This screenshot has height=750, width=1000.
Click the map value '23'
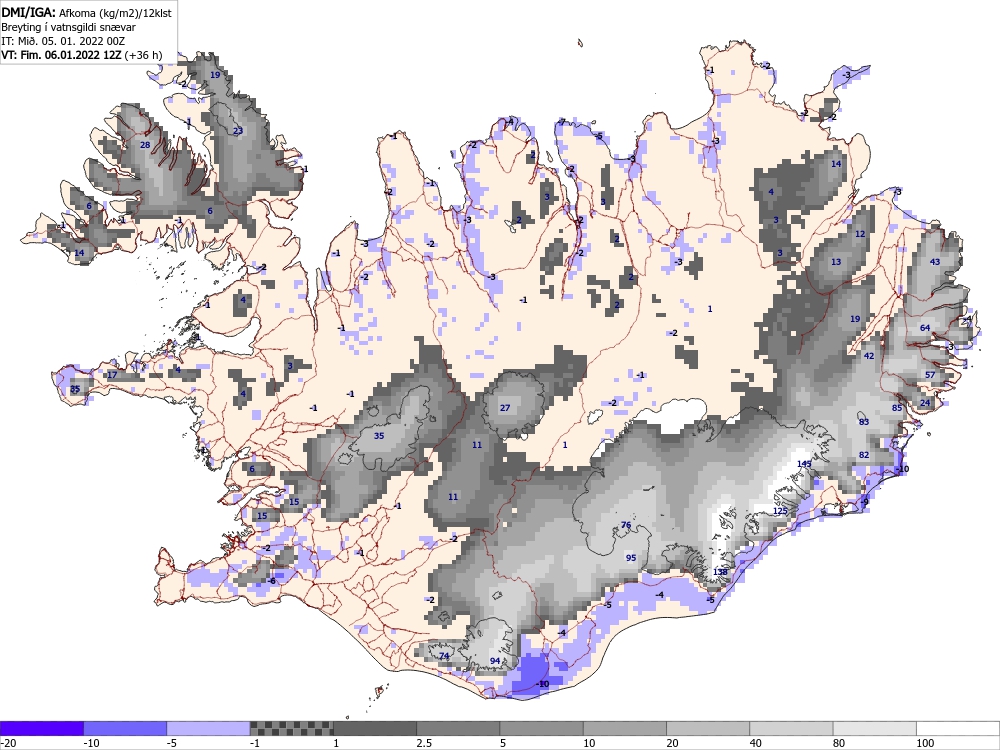(x=238, y=131)
